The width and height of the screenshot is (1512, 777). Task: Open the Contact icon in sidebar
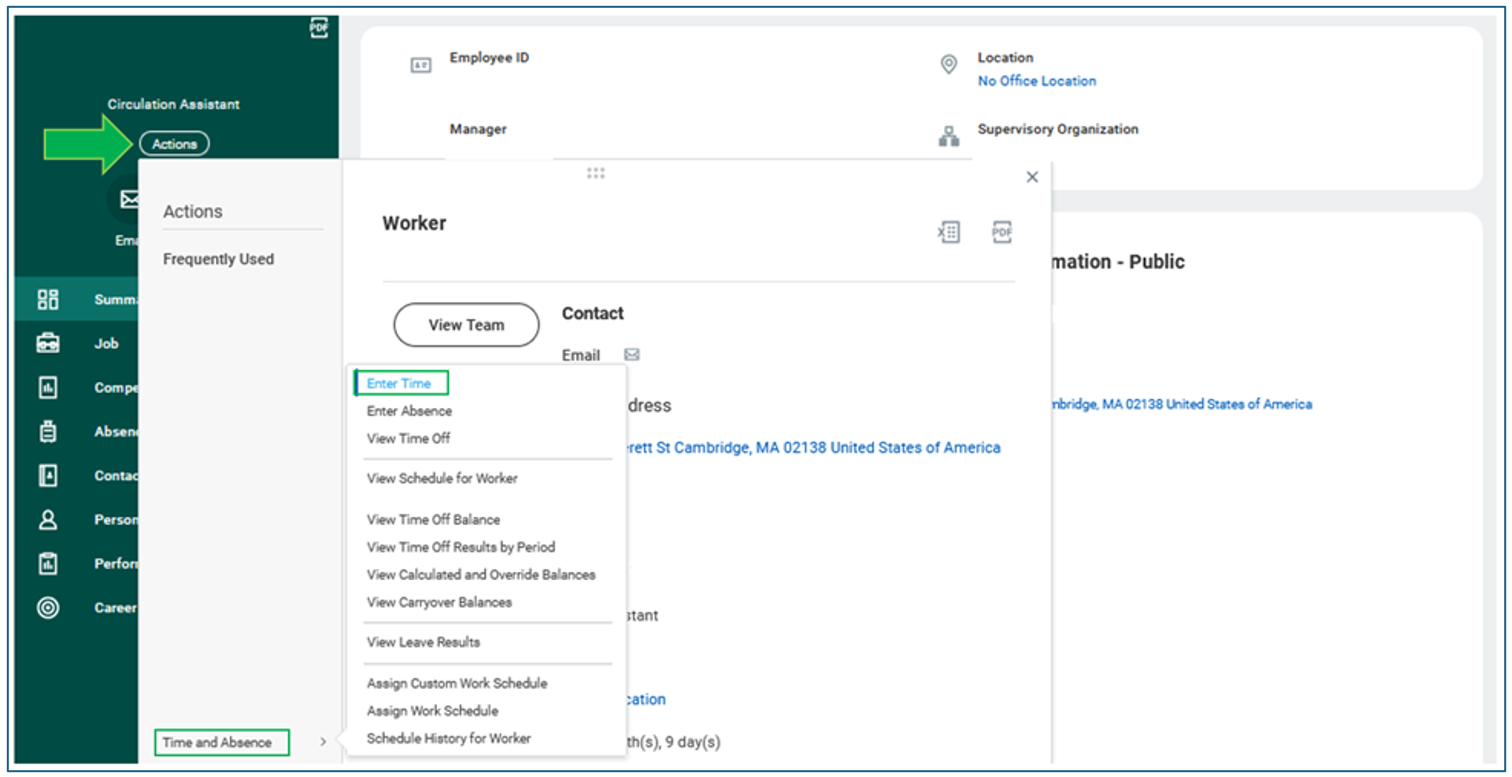tap(48, 476)
